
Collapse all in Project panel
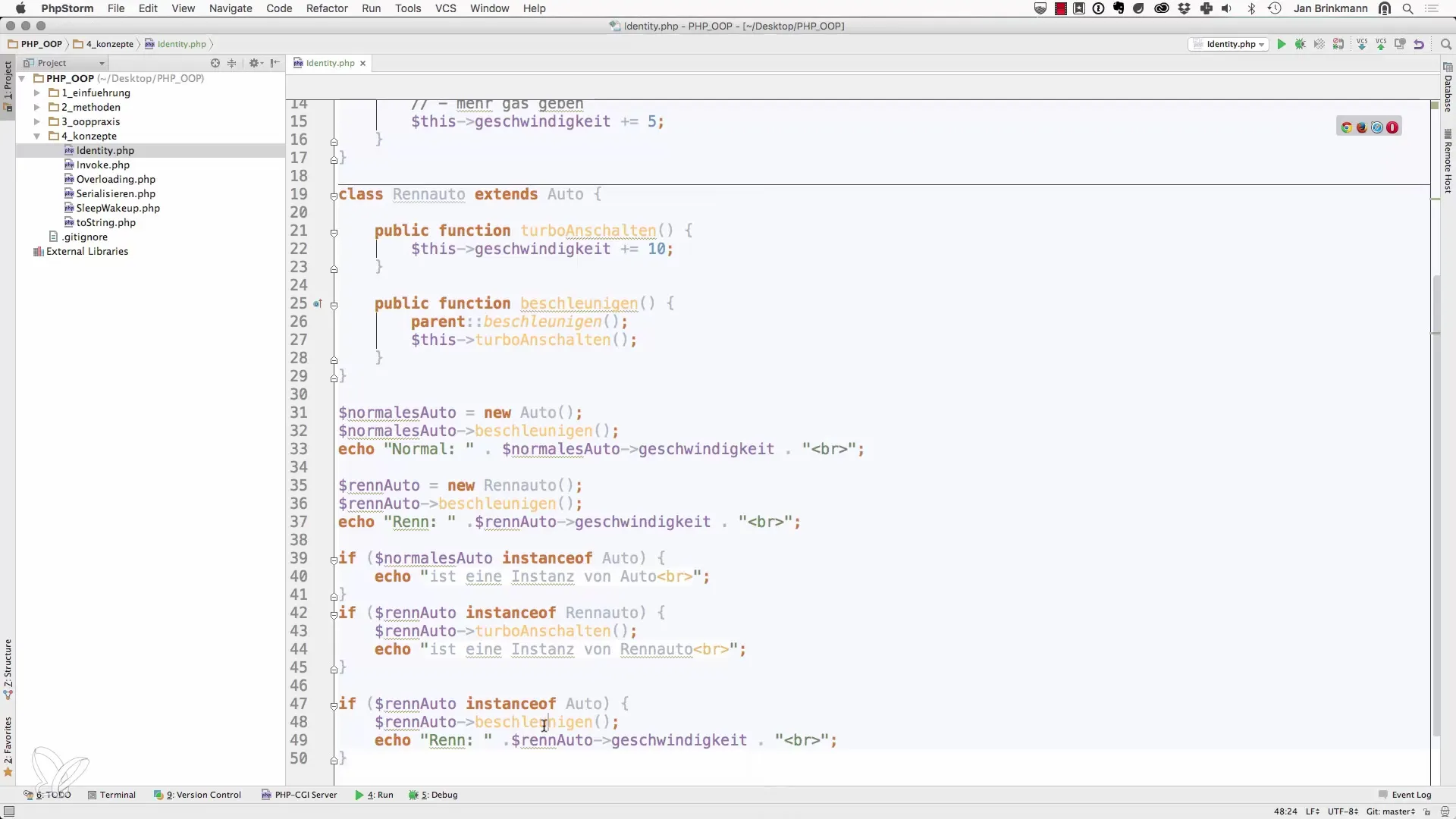[232, 63]
